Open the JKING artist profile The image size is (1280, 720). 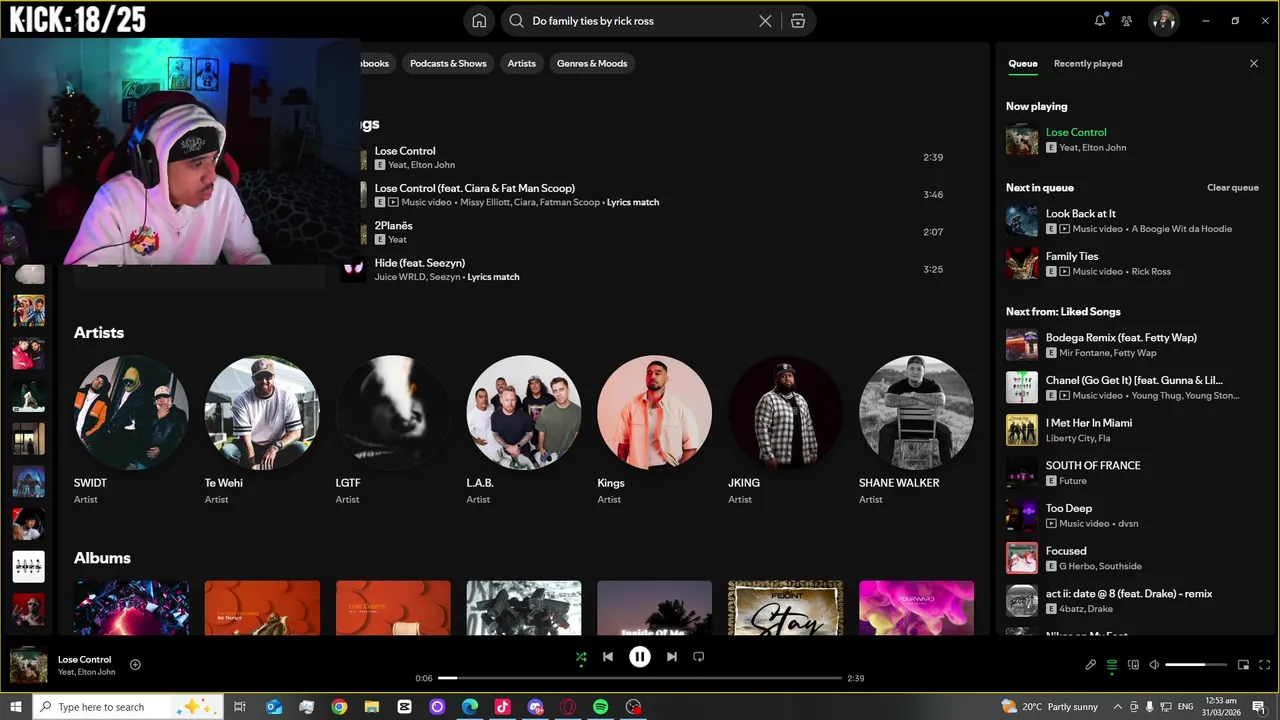(786, 412)
